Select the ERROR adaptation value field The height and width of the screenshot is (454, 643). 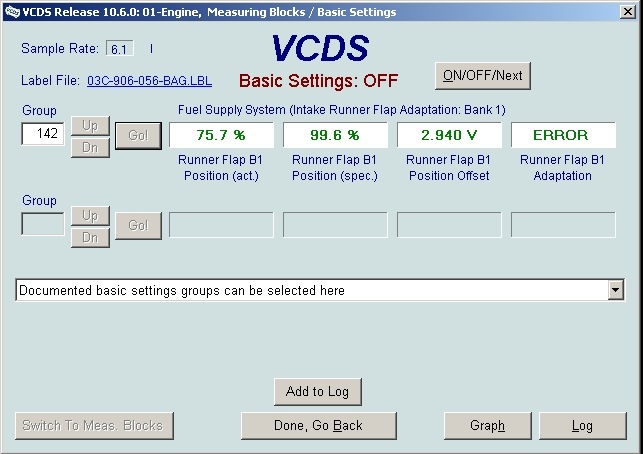[x=563, y=135]
